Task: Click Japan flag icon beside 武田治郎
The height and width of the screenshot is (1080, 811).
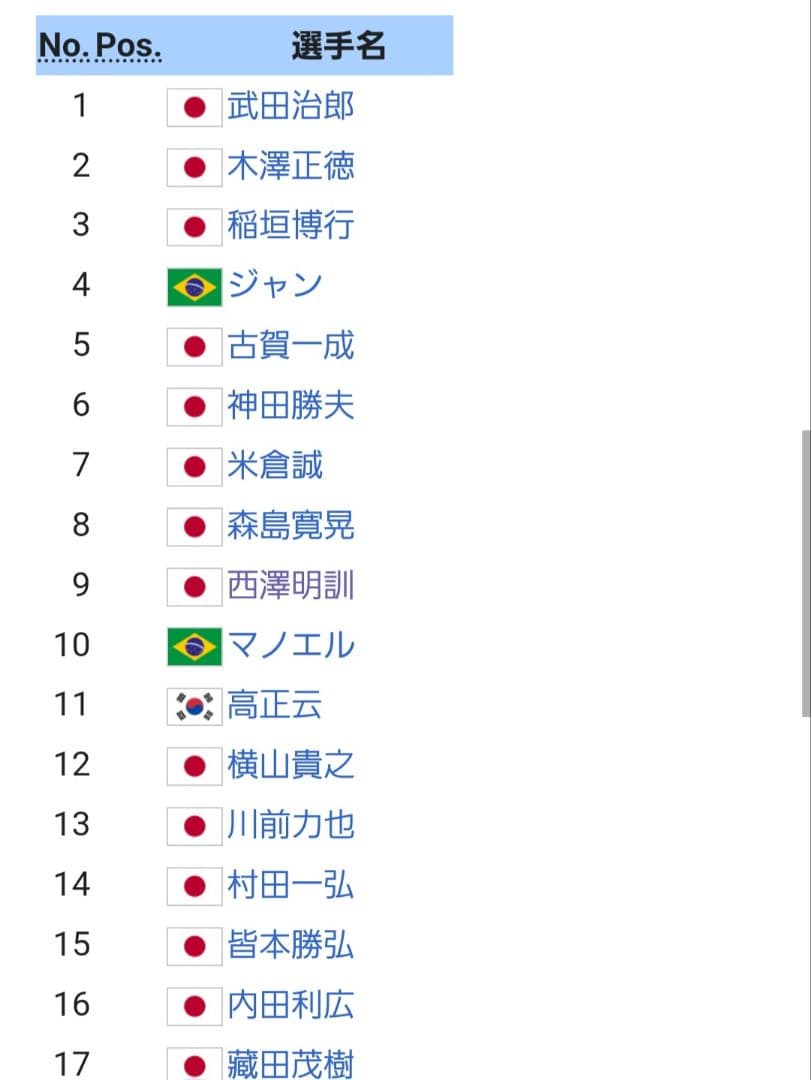Action: 194,107
